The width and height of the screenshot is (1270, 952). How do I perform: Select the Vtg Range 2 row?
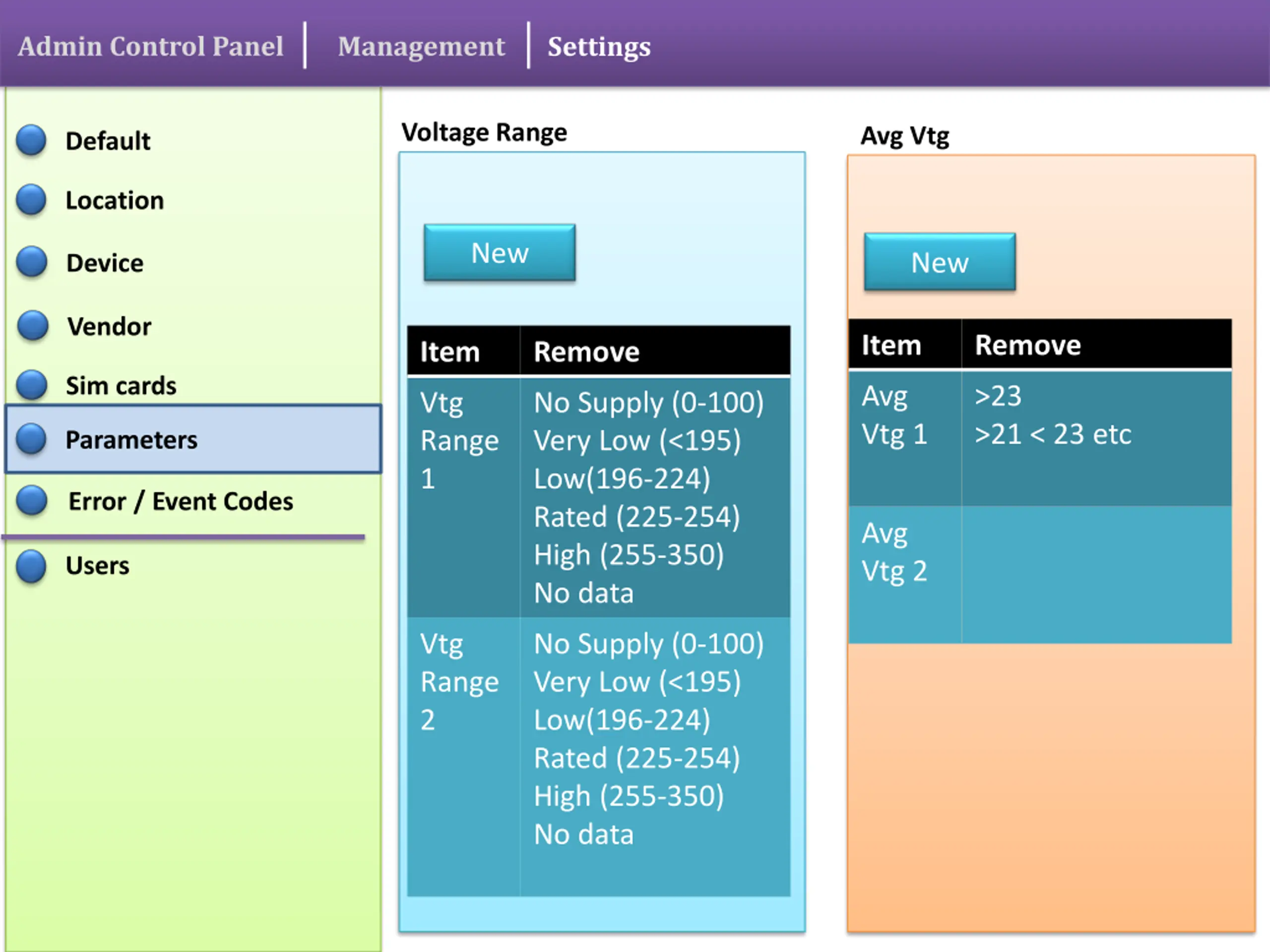pos(459,682)
